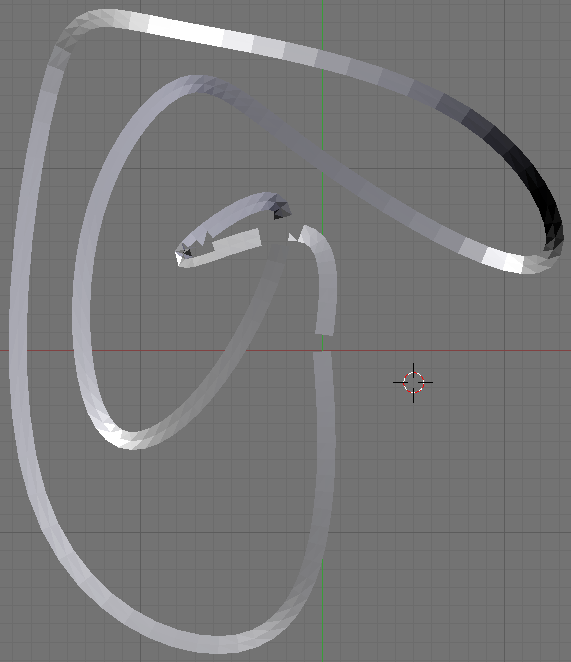Viewport: 571px width, 662px height.
Task: Click where red and green axes intersect
Action: [323, 350]
